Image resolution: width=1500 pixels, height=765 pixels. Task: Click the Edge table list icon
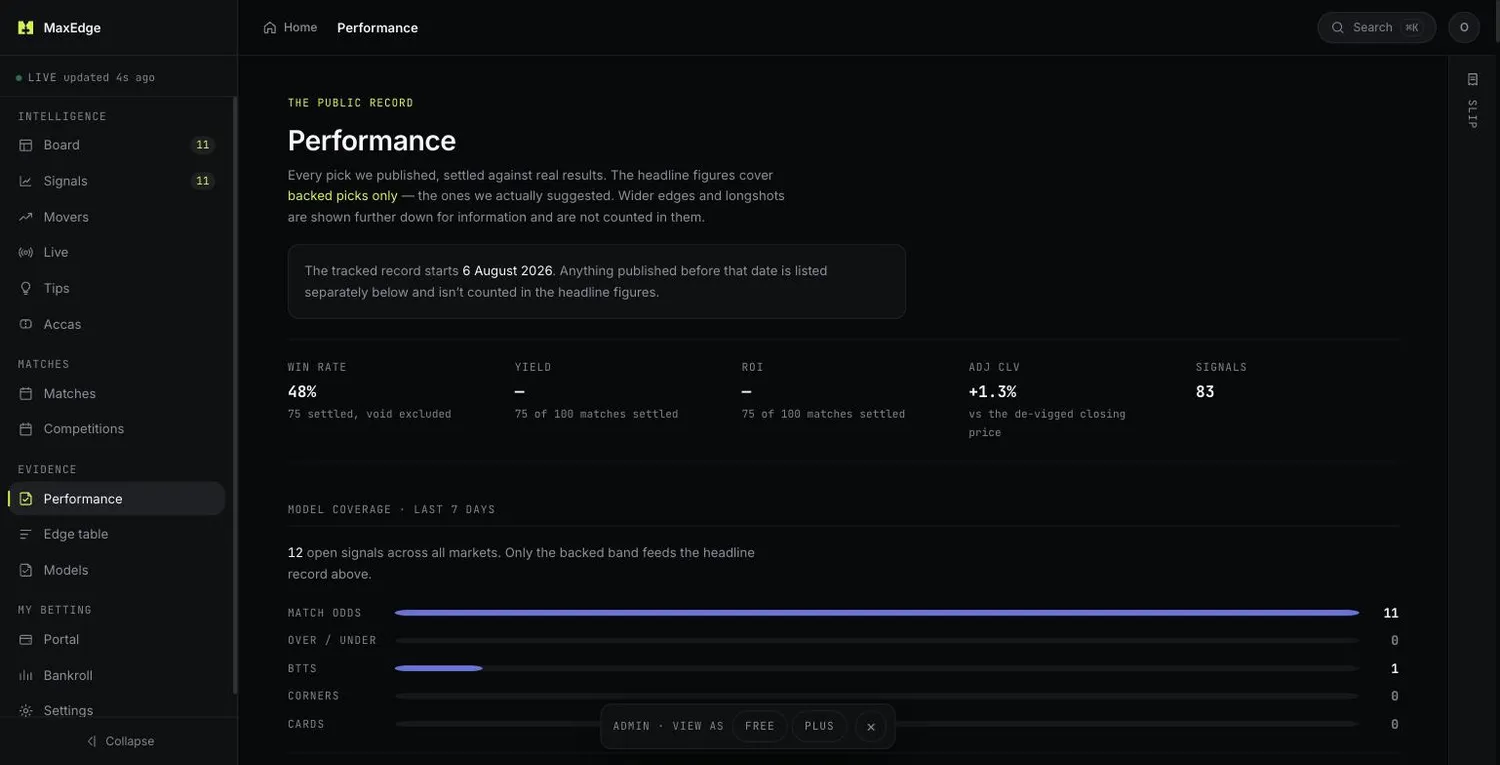click(x=26, y=534)
